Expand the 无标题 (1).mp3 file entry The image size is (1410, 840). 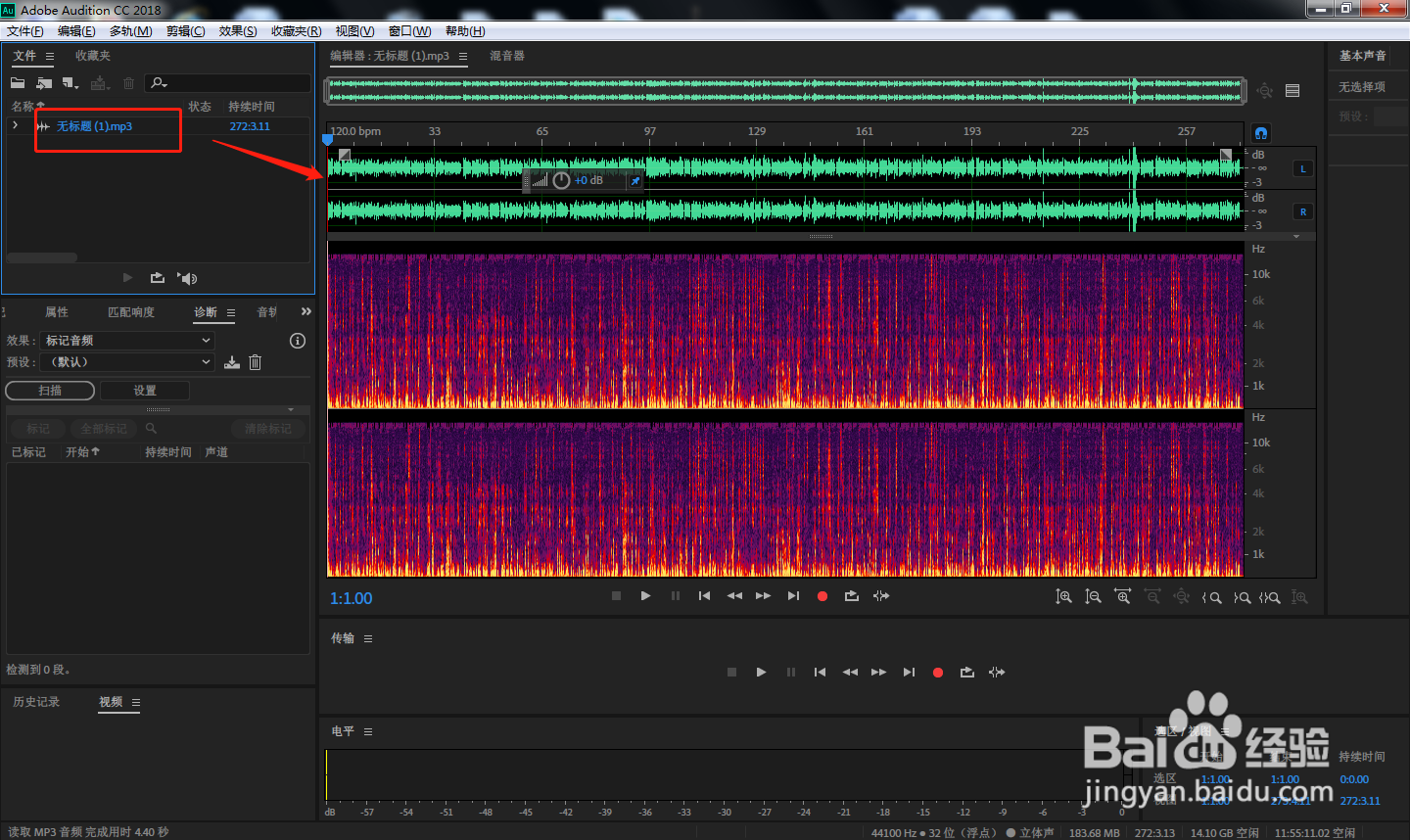[15, 125]
